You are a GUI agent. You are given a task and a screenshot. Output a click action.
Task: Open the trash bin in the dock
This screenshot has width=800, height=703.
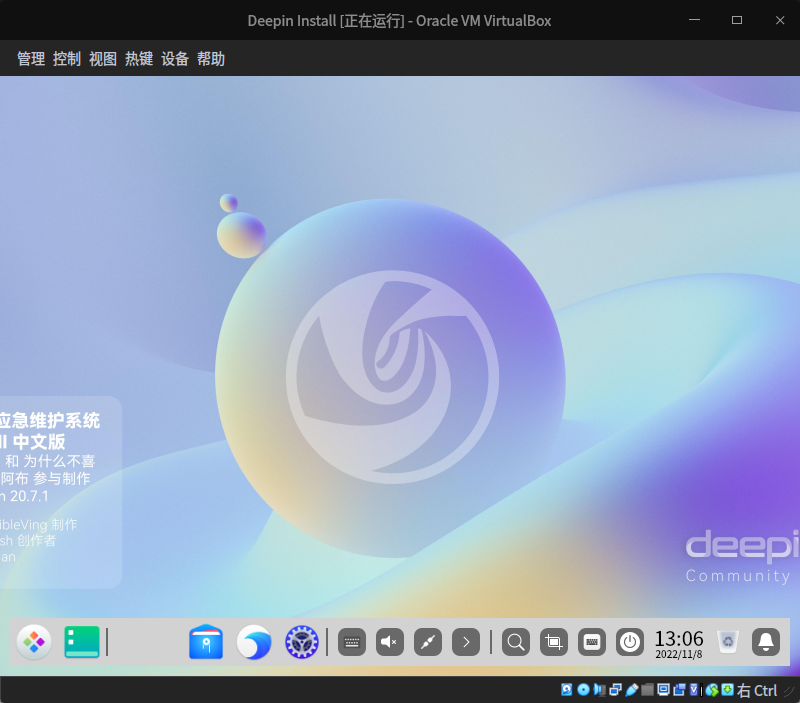click(728, 642)
